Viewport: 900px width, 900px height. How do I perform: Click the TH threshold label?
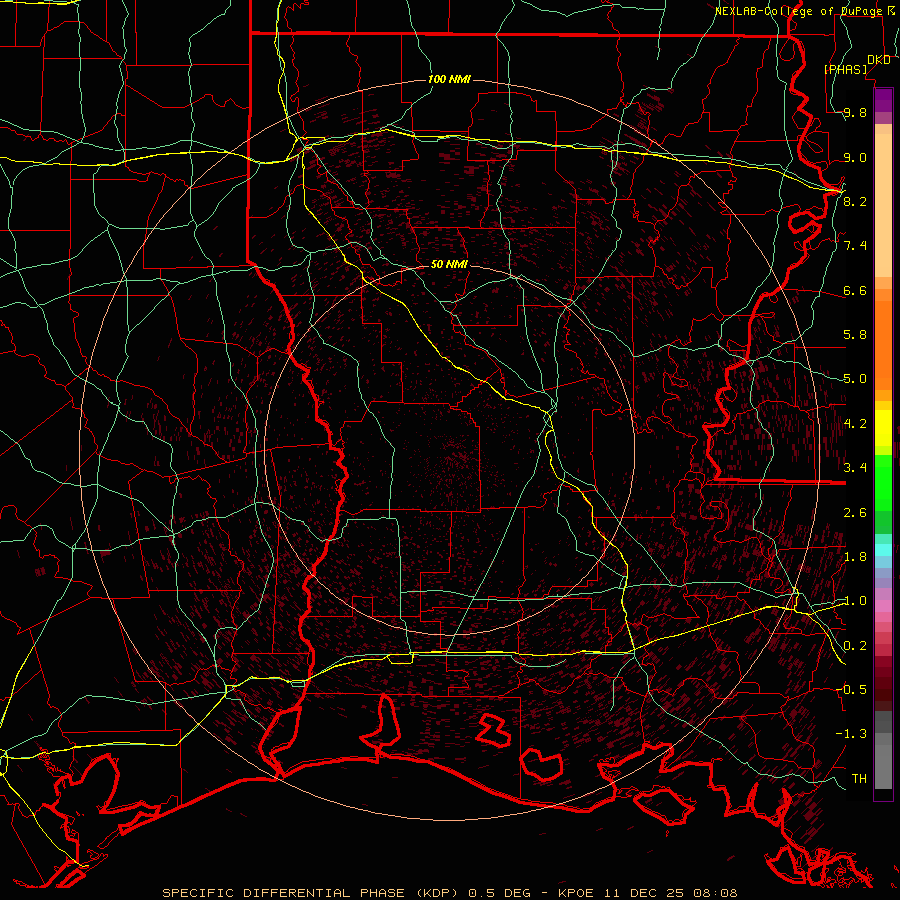(859, 778)
